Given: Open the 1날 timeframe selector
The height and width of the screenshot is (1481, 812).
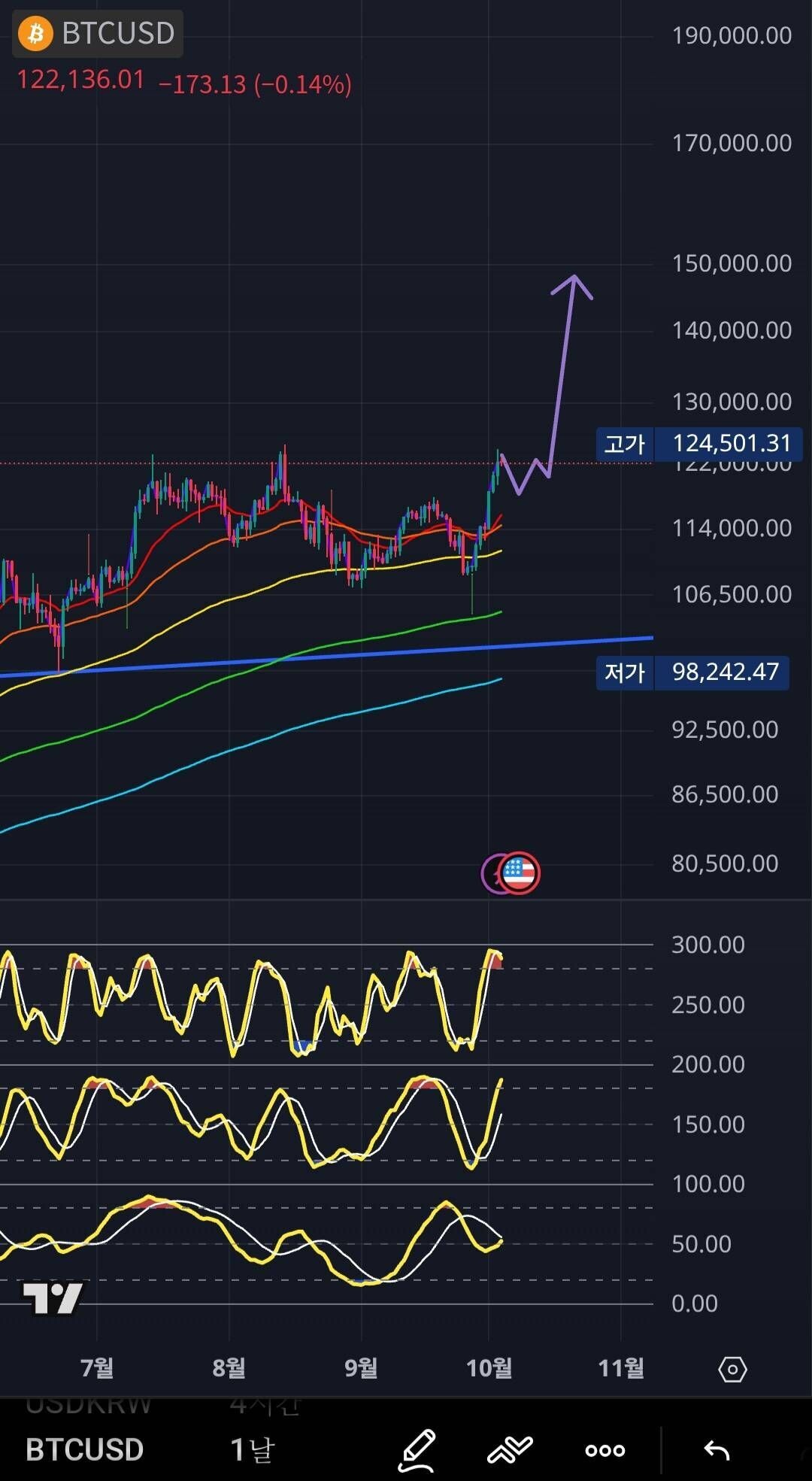Looking at the screenshot, I should [252, 1449].
